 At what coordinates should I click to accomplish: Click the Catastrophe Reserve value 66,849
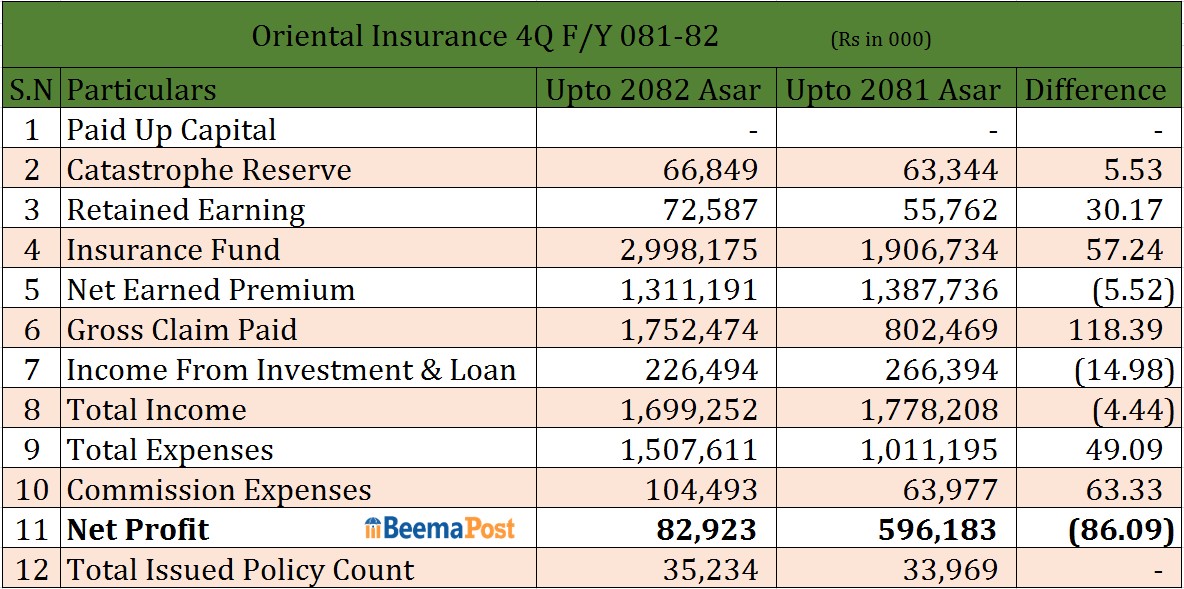(710, 170)
